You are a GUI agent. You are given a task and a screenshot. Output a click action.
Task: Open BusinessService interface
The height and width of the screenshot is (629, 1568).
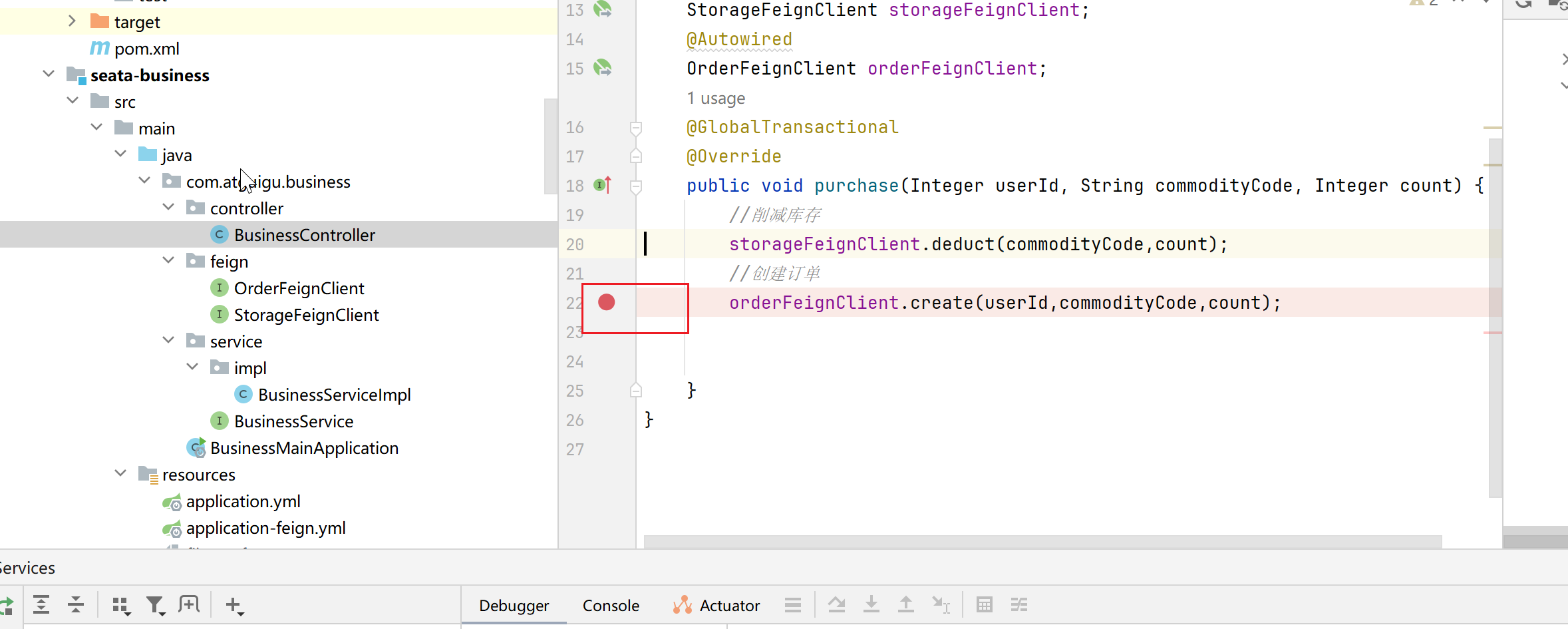point(294,421)
